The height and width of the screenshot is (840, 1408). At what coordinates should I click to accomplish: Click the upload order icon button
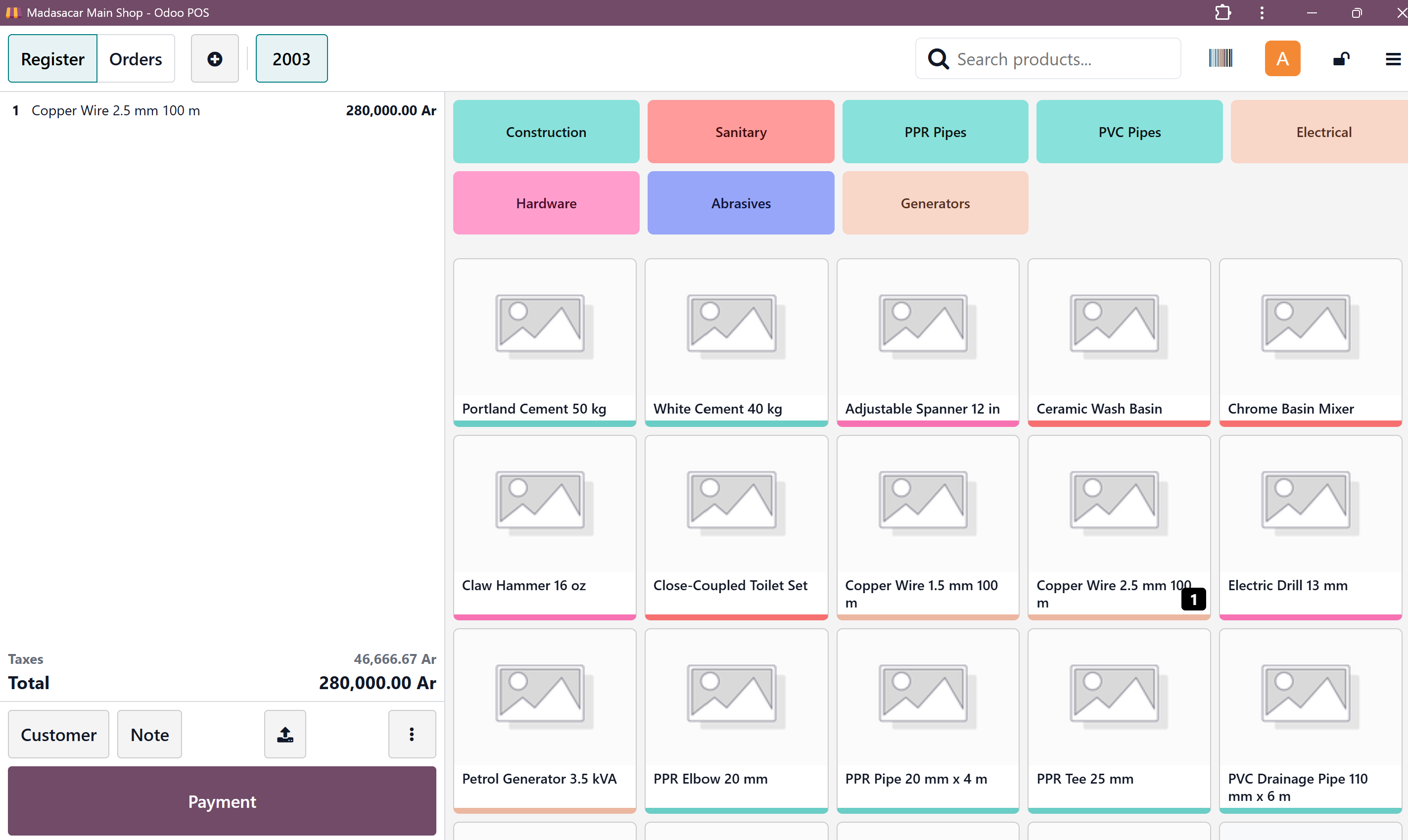285,734
